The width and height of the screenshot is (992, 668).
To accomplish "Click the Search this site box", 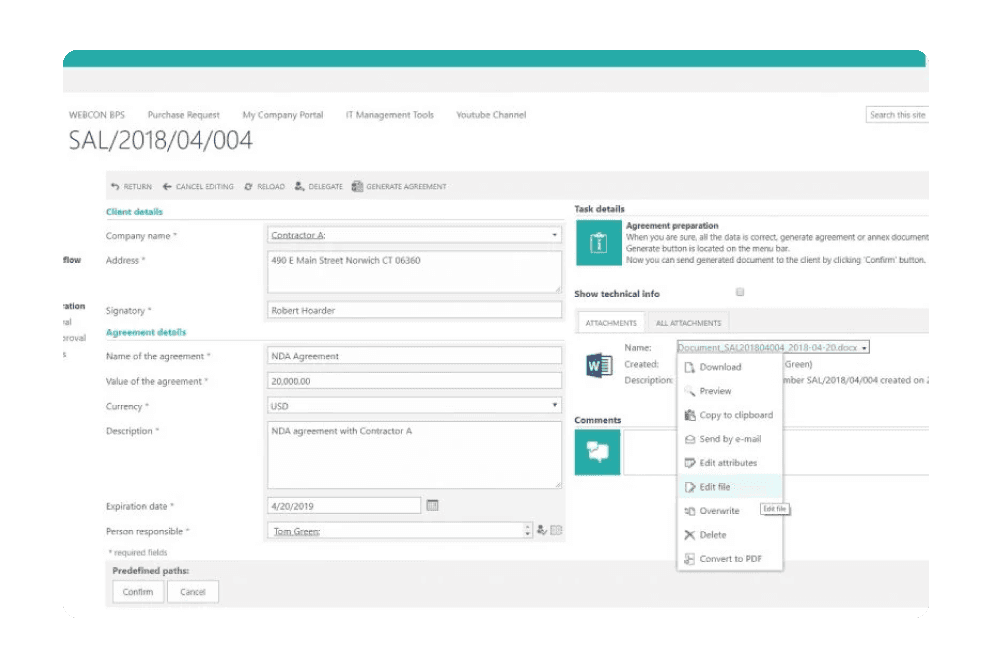I will 897,115.
